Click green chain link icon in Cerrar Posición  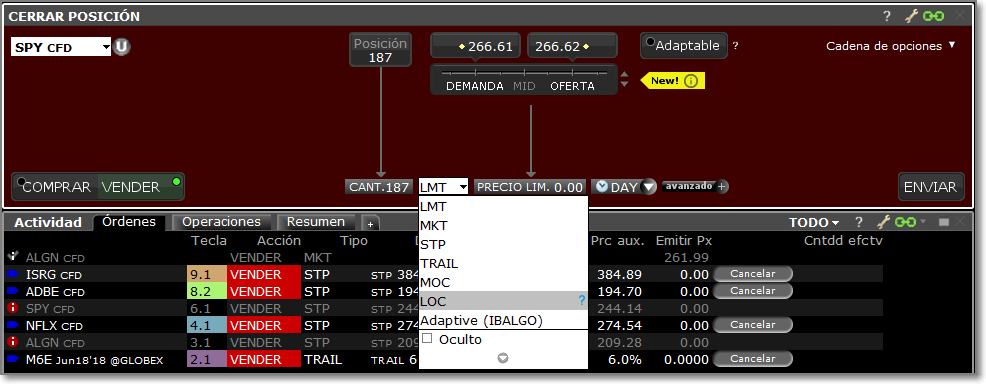coord(933,16)
